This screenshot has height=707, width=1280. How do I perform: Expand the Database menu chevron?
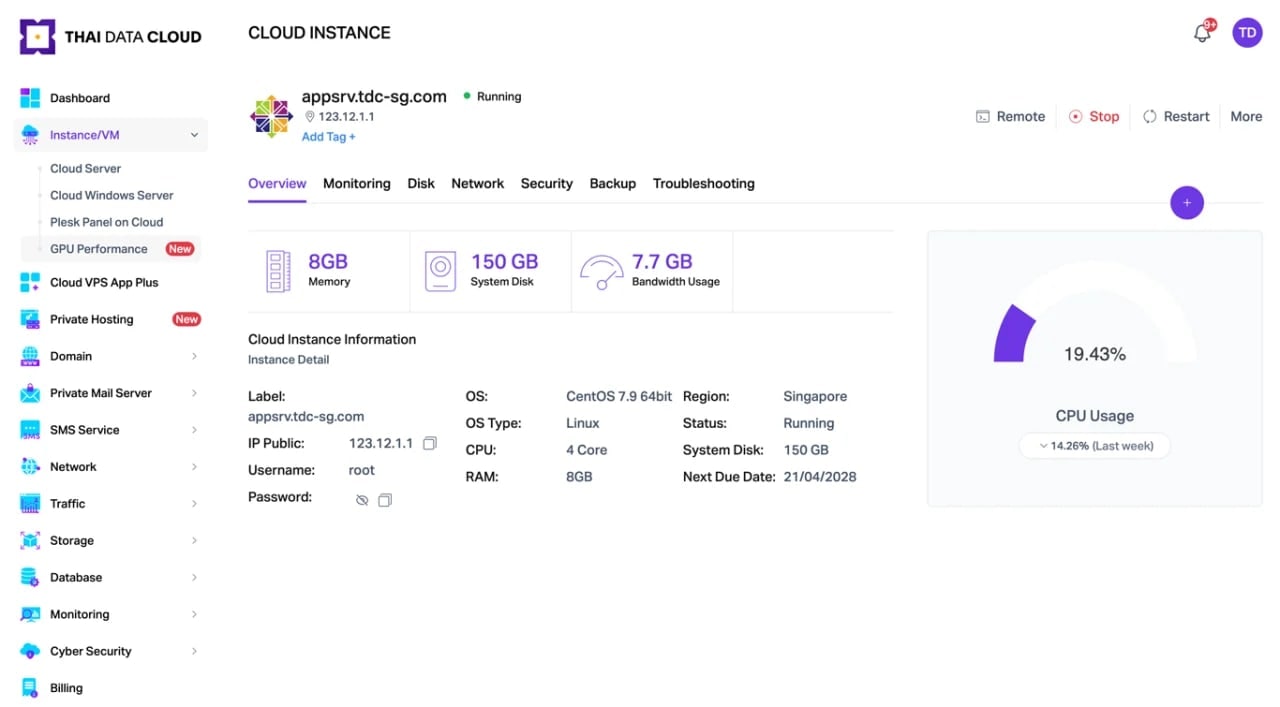[194, 578]
